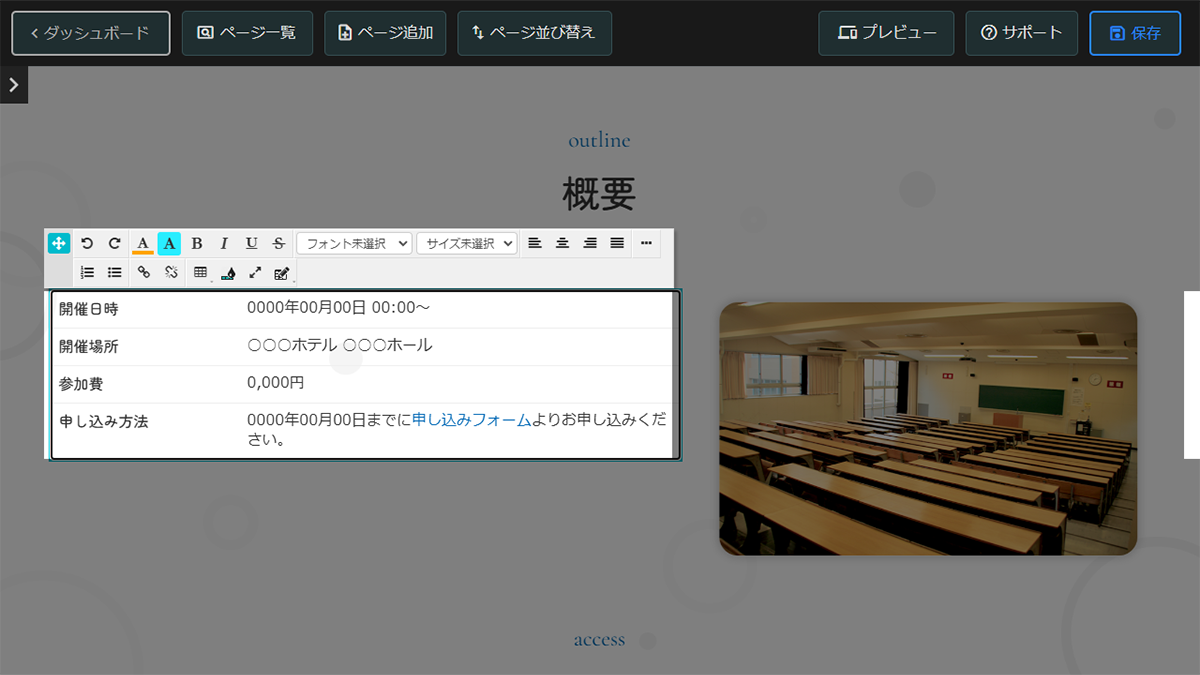Open the サイズ未選択 size dropdown
The height and width of the screenshot is (675, 1200).
(466, 242)
